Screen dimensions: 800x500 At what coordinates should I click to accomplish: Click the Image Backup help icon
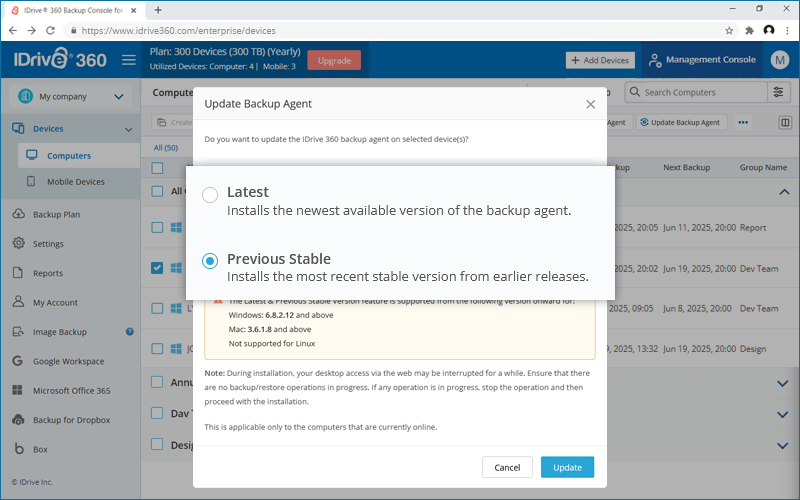pos(130,332)
